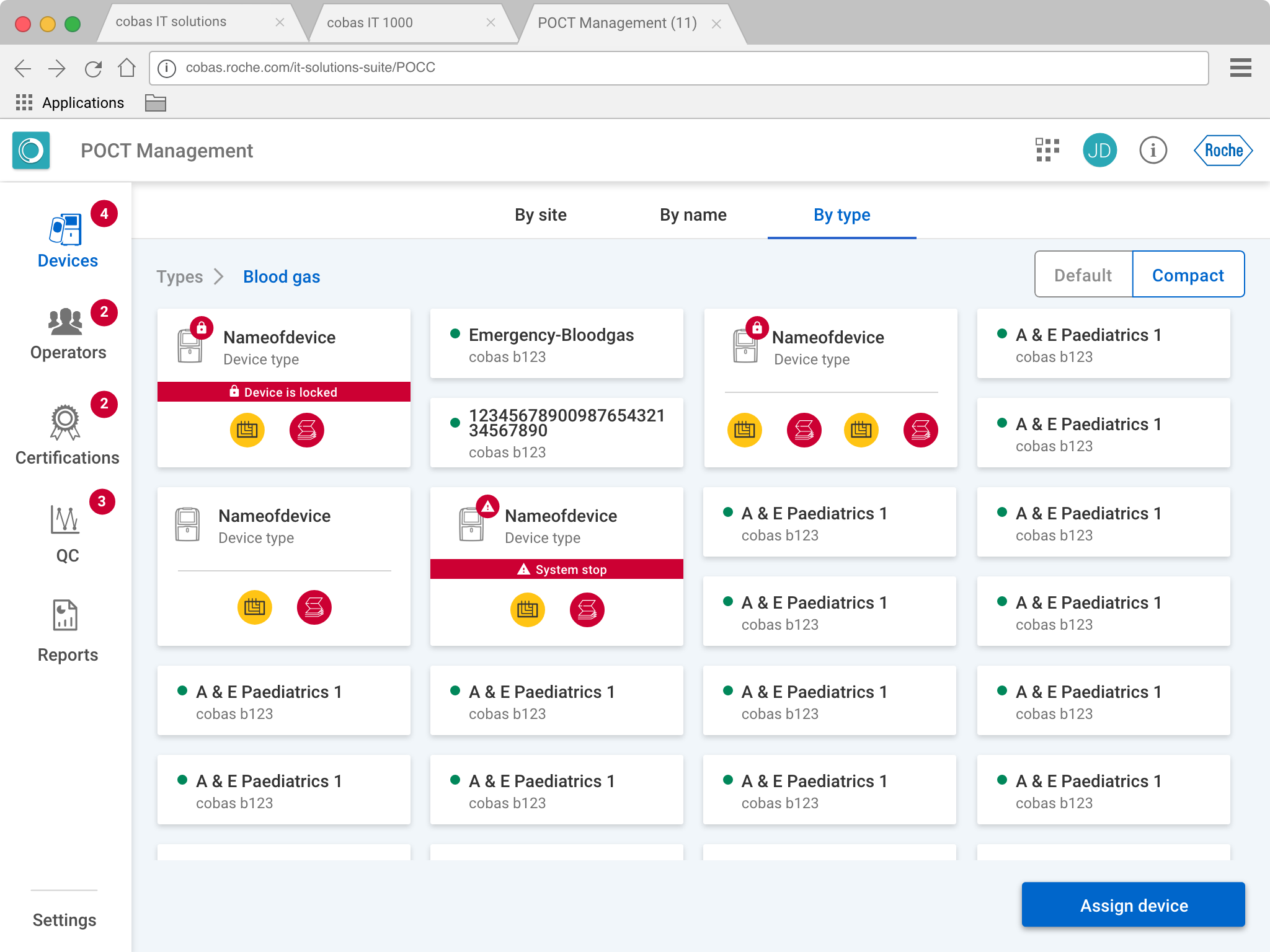Switch to Default view mode
The height and width of the screenshot is (952, 1270).
1083,275
